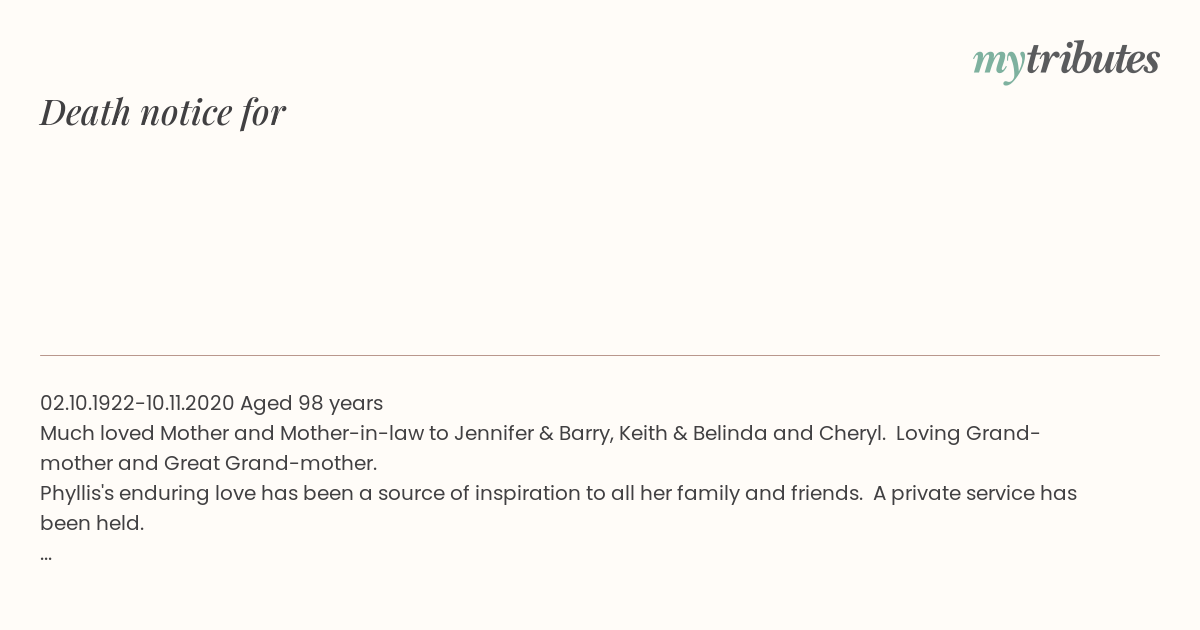Click the "mother and Great Grand-mother" line
Image resolution: width=1200 pixels, height=630 pixels.
point(208,463)
